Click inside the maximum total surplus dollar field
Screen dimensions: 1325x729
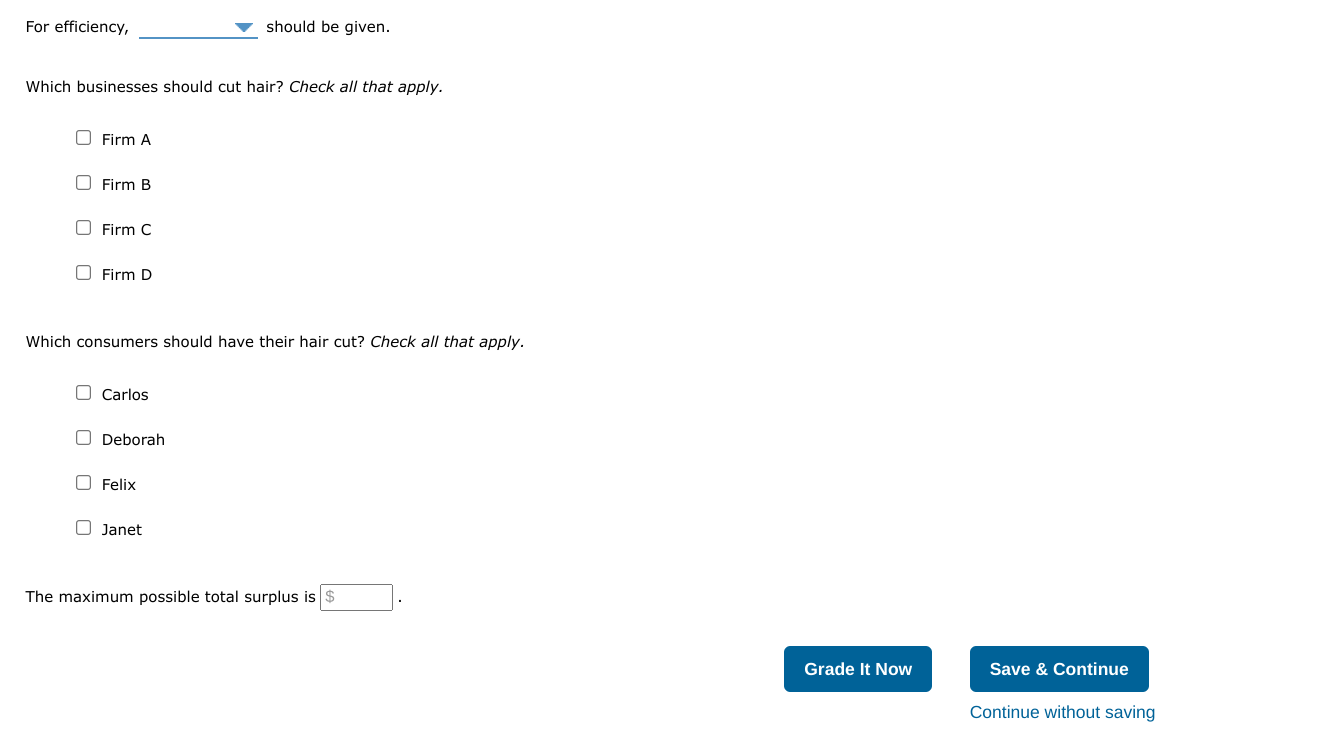tap(356, 597)
